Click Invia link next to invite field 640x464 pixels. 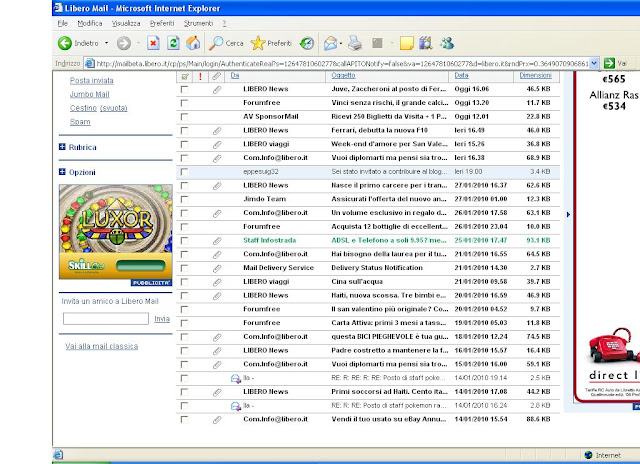[162, 319]
